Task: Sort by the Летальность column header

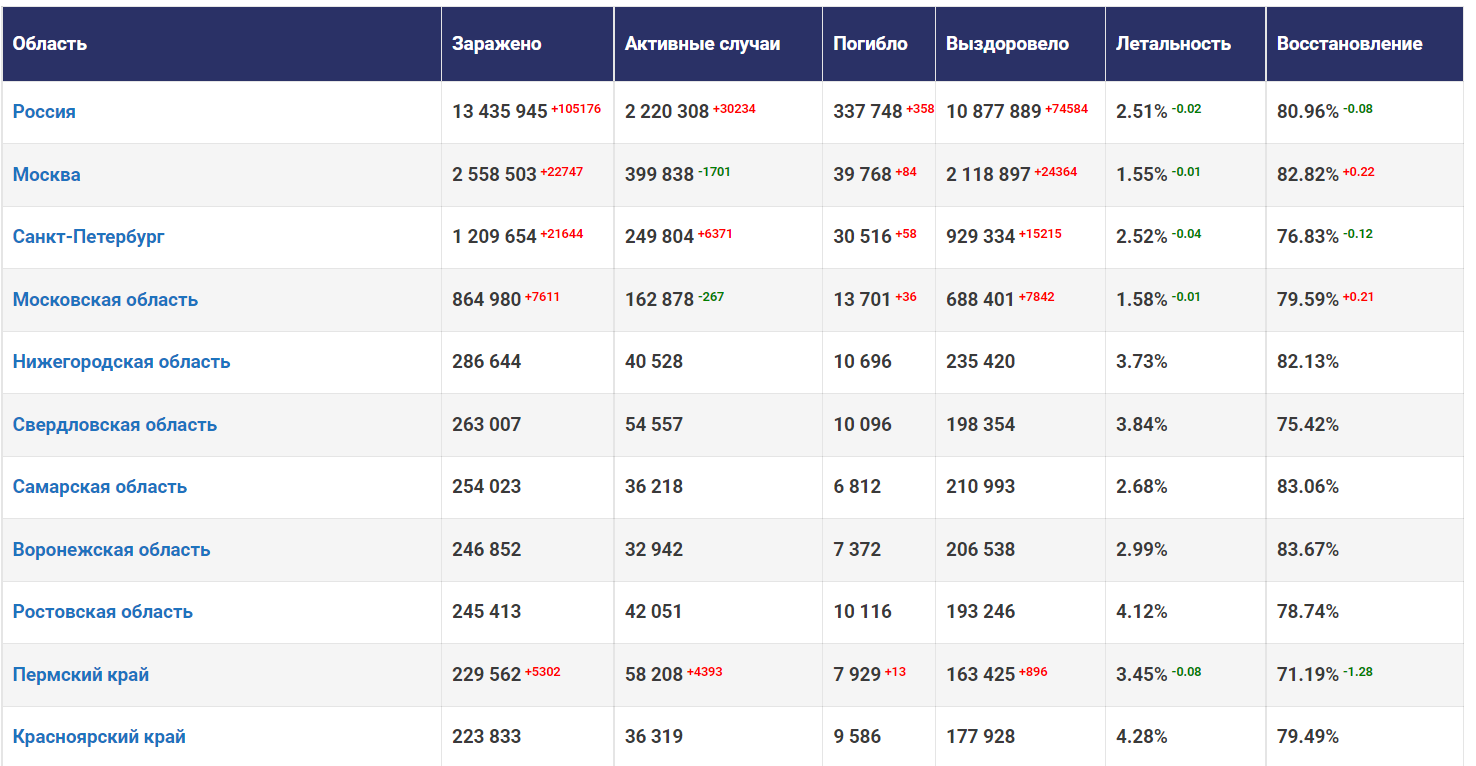Action: coord(1173,44)
